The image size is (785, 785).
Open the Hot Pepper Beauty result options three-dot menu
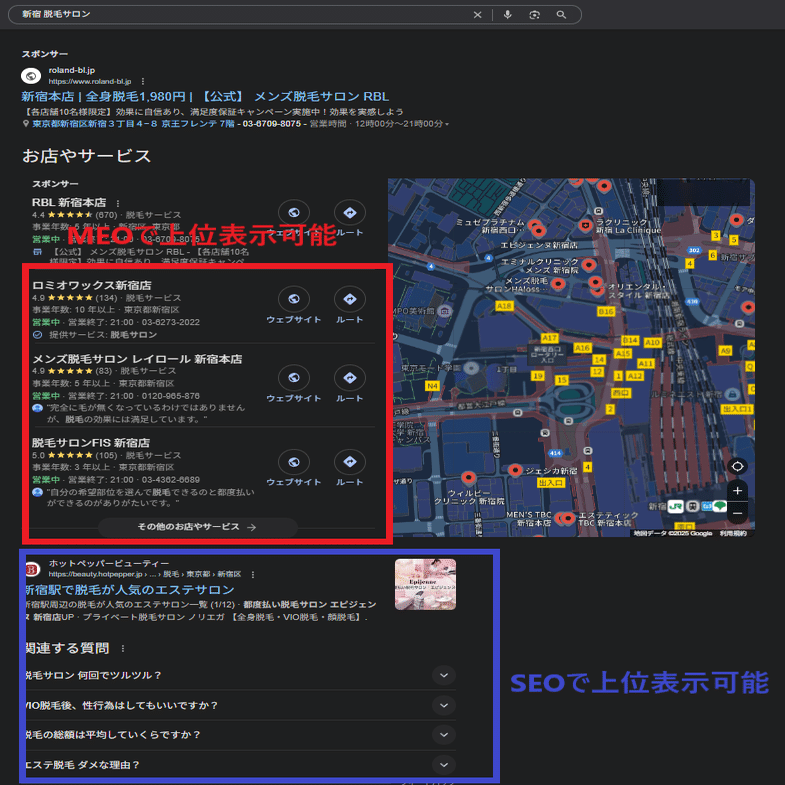click(253, 574)
